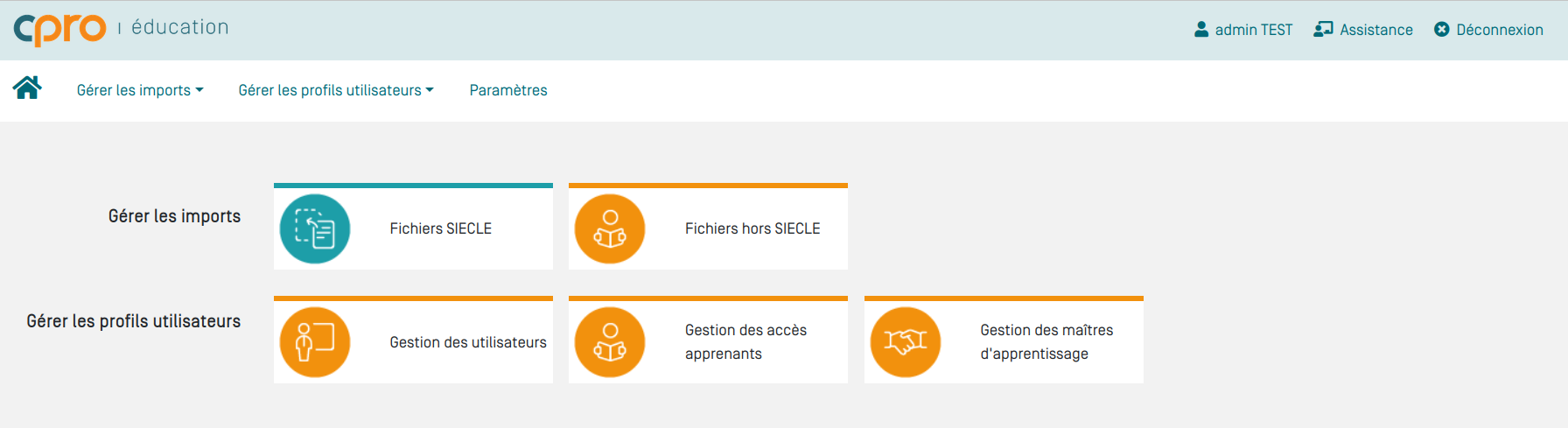Viewport: 1568px width, 428px height.
Task: Click the Assistance support icon
Action: tap(1323, 29)
